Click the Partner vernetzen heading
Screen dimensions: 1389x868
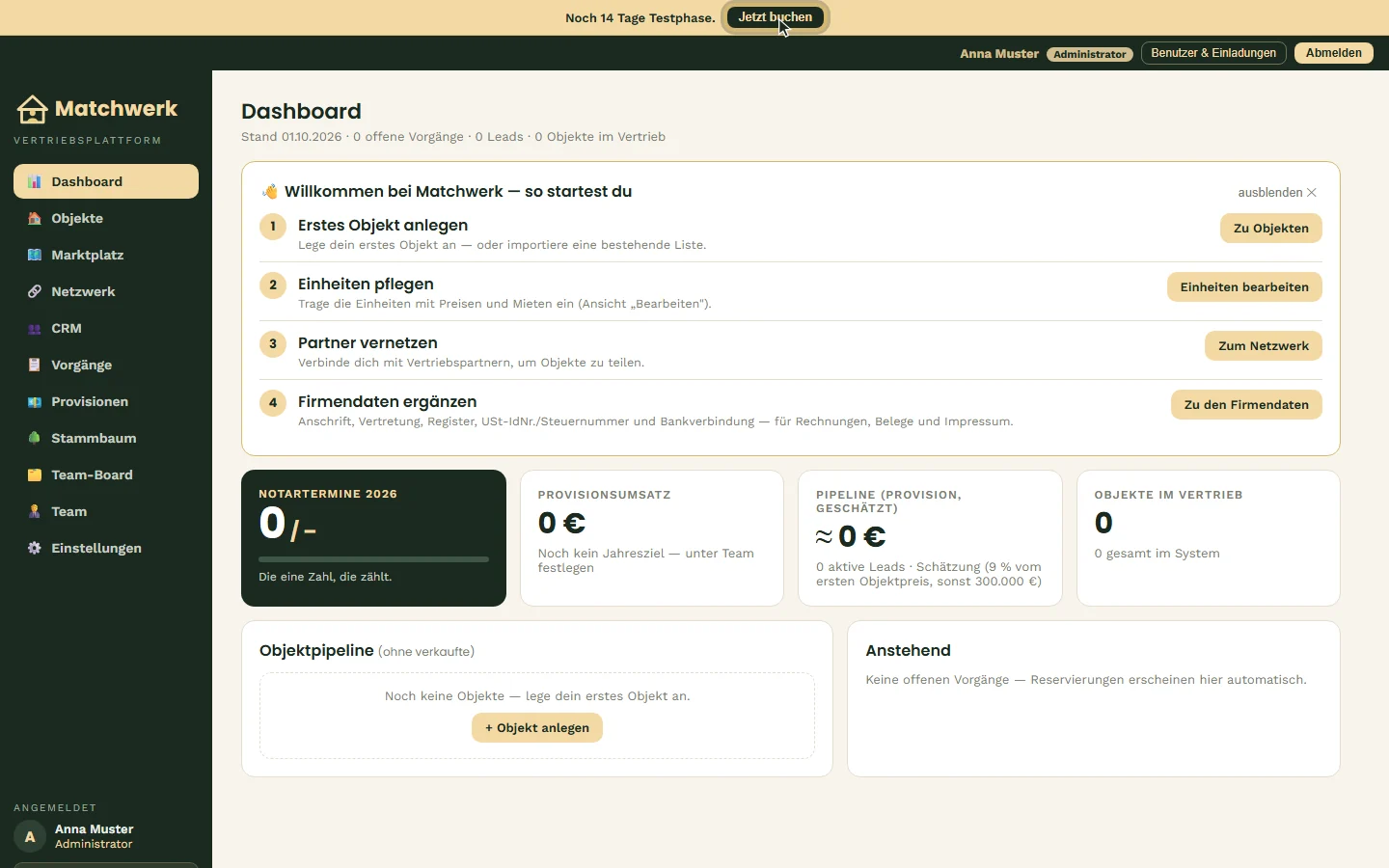coord(368,343)
